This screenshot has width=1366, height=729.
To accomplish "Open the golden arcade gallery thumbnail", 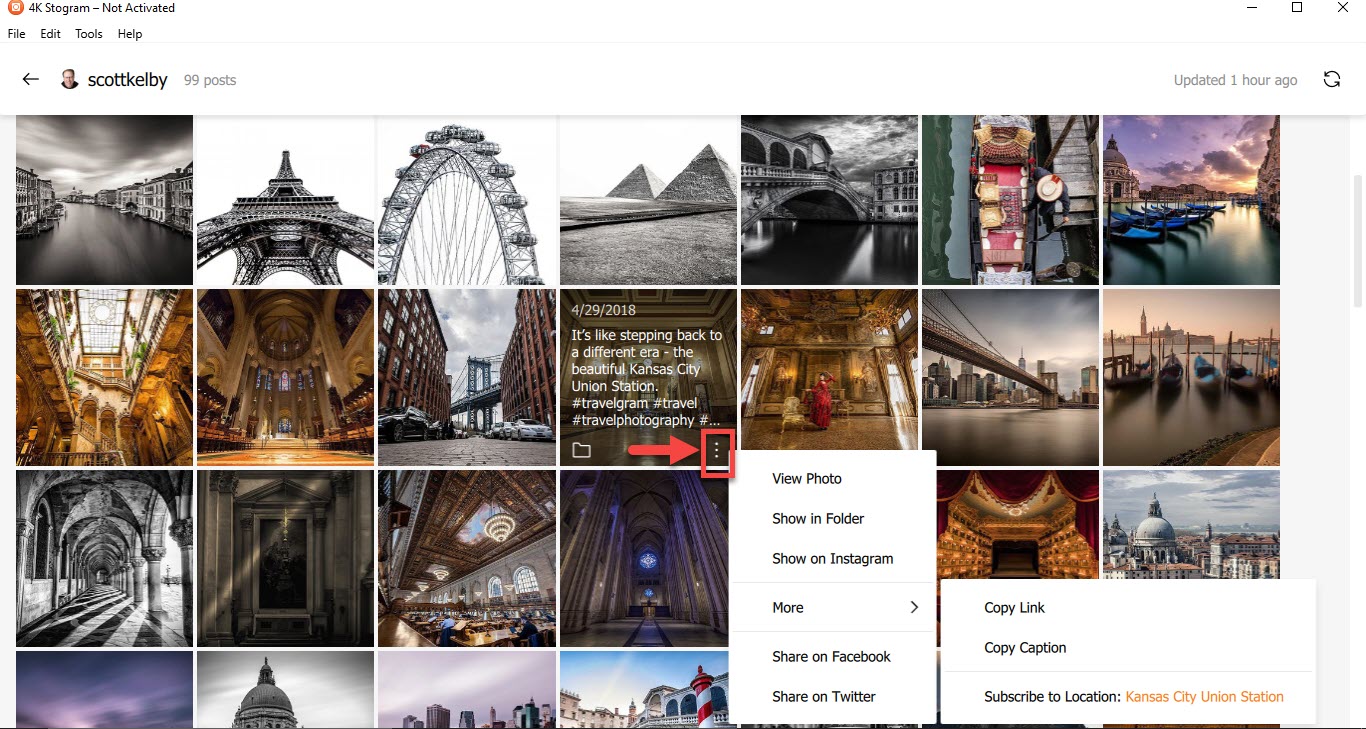I will (104, 378).
